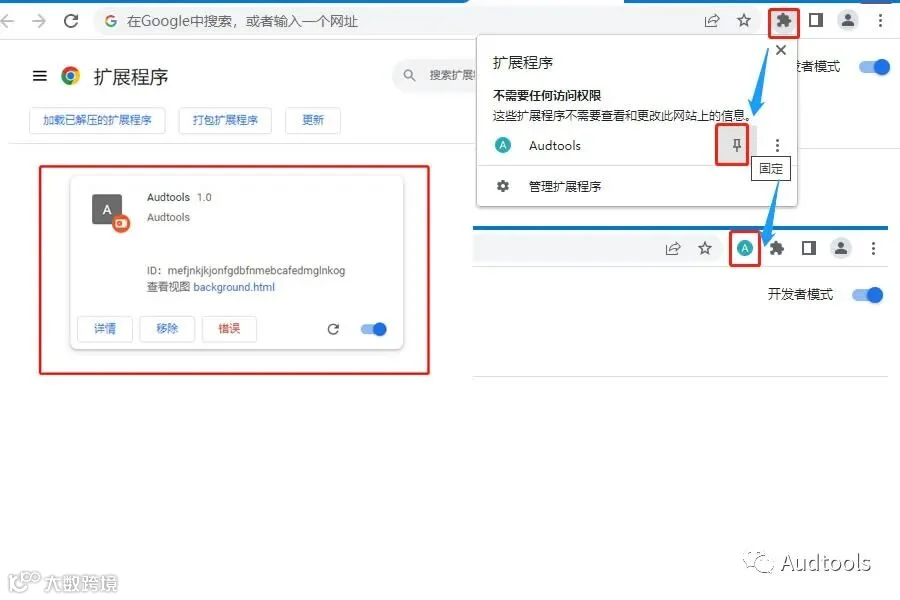Open three-dot menu in lower toolbar

click(873, 248)
